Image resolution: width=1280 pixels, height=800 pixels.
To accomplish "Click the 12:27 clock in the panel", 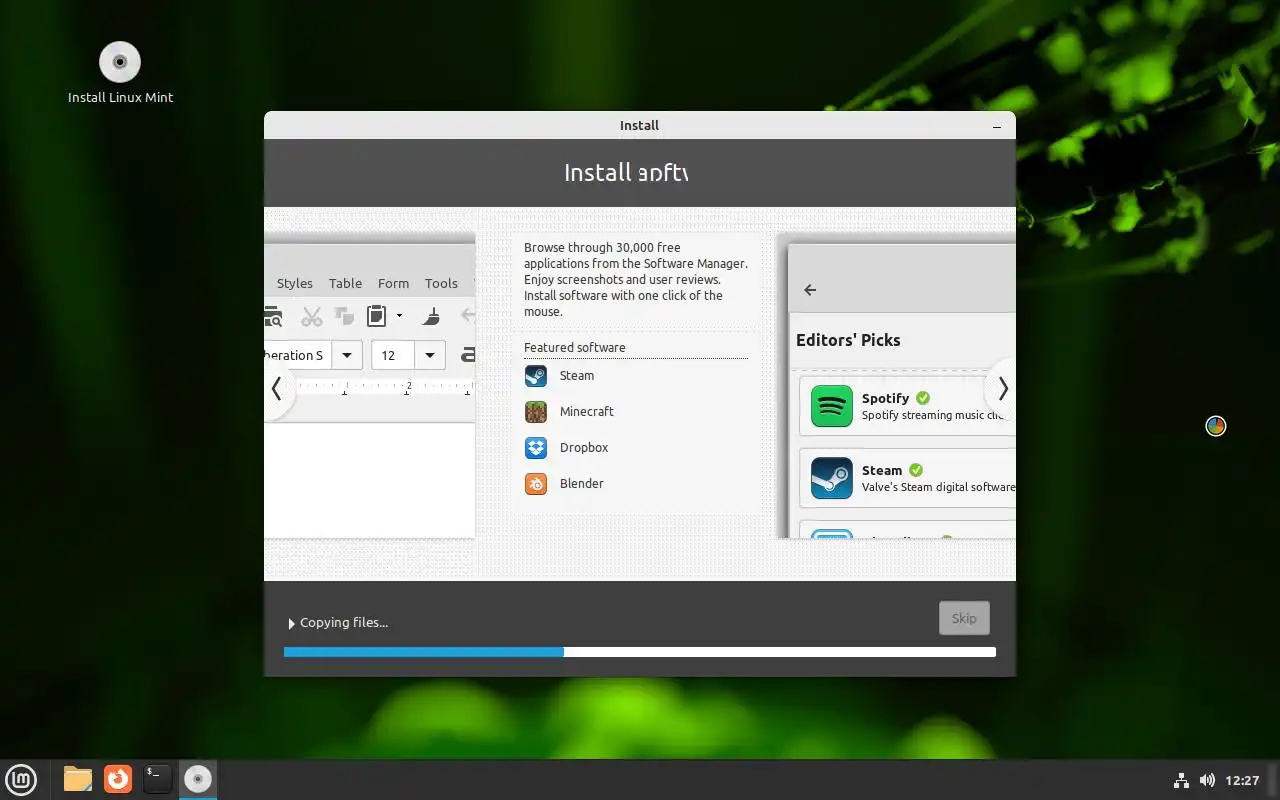I will (x=1242, y=780).
